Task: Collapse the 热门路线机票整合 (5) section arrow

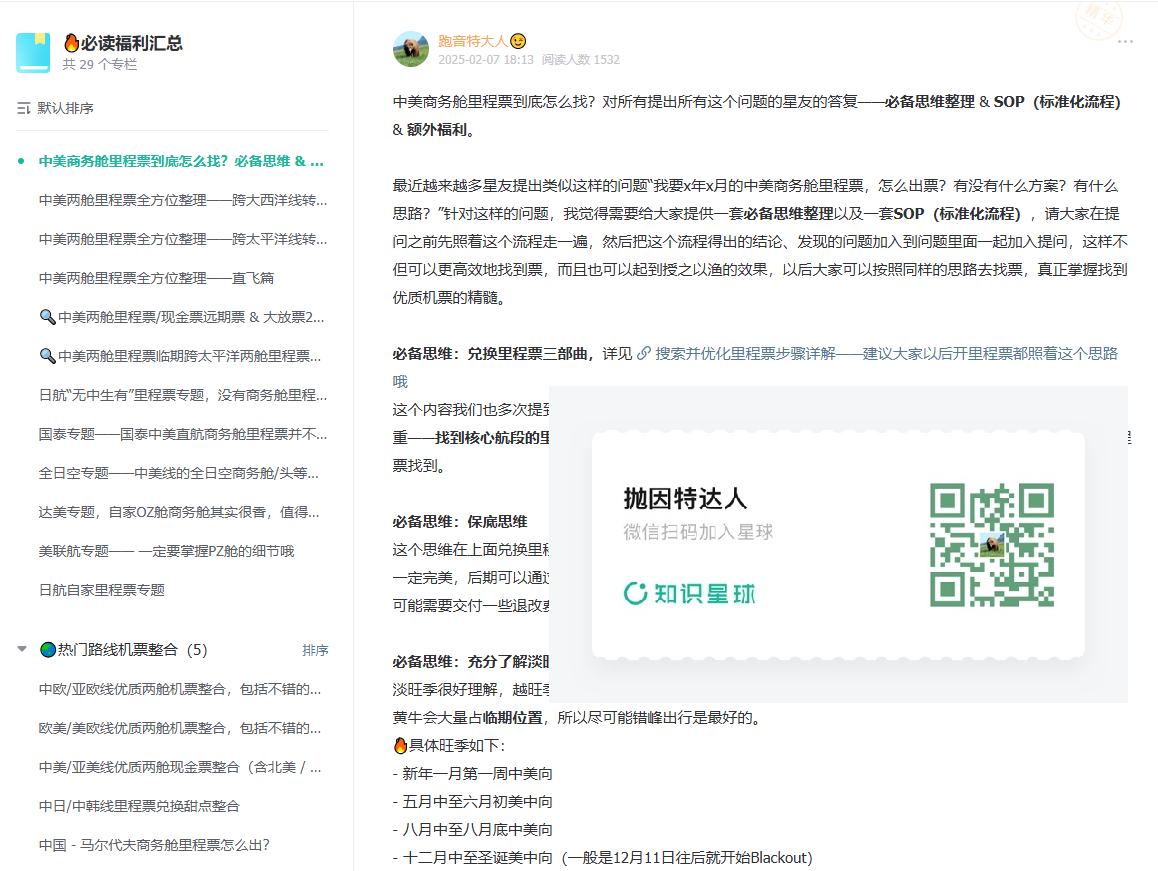Action: (x=22, y=649)
